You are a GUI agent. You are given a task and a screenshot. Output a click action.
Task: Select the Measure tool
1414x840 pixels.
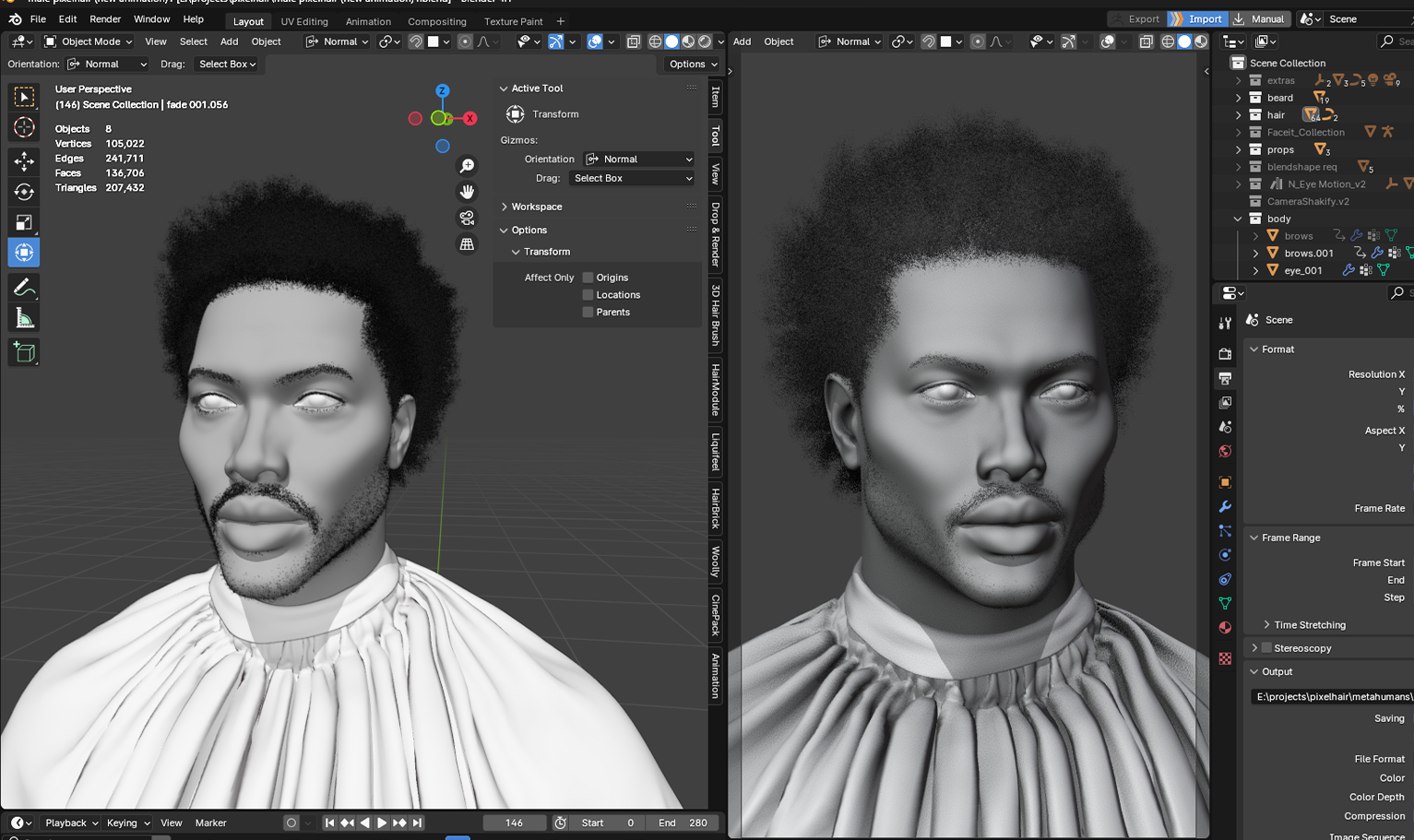coord(24,318)
